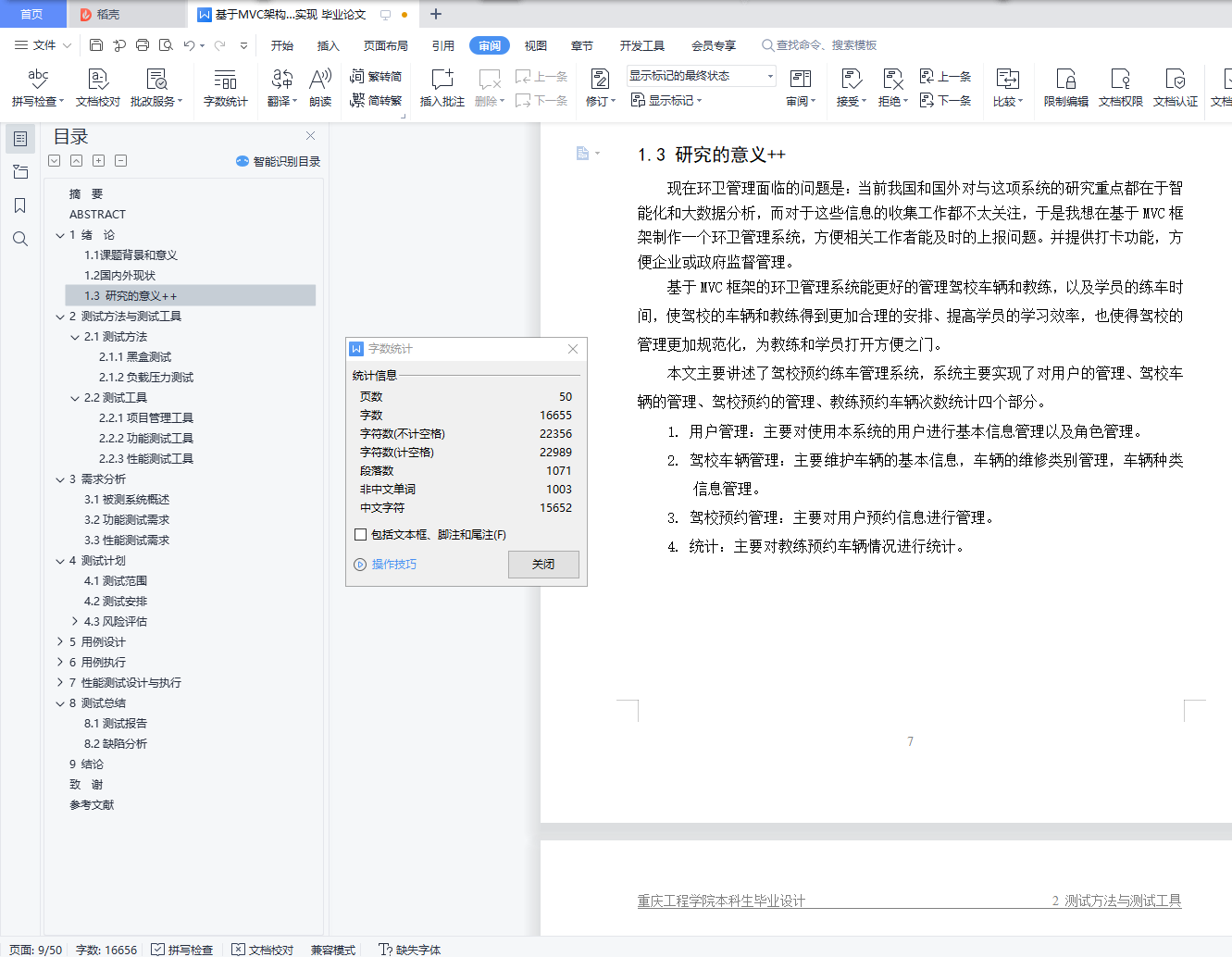Viewport: 1232px width, 957px height.
Task: Click the Print icon in quick toolbar
Action: (x=143, y=44)
